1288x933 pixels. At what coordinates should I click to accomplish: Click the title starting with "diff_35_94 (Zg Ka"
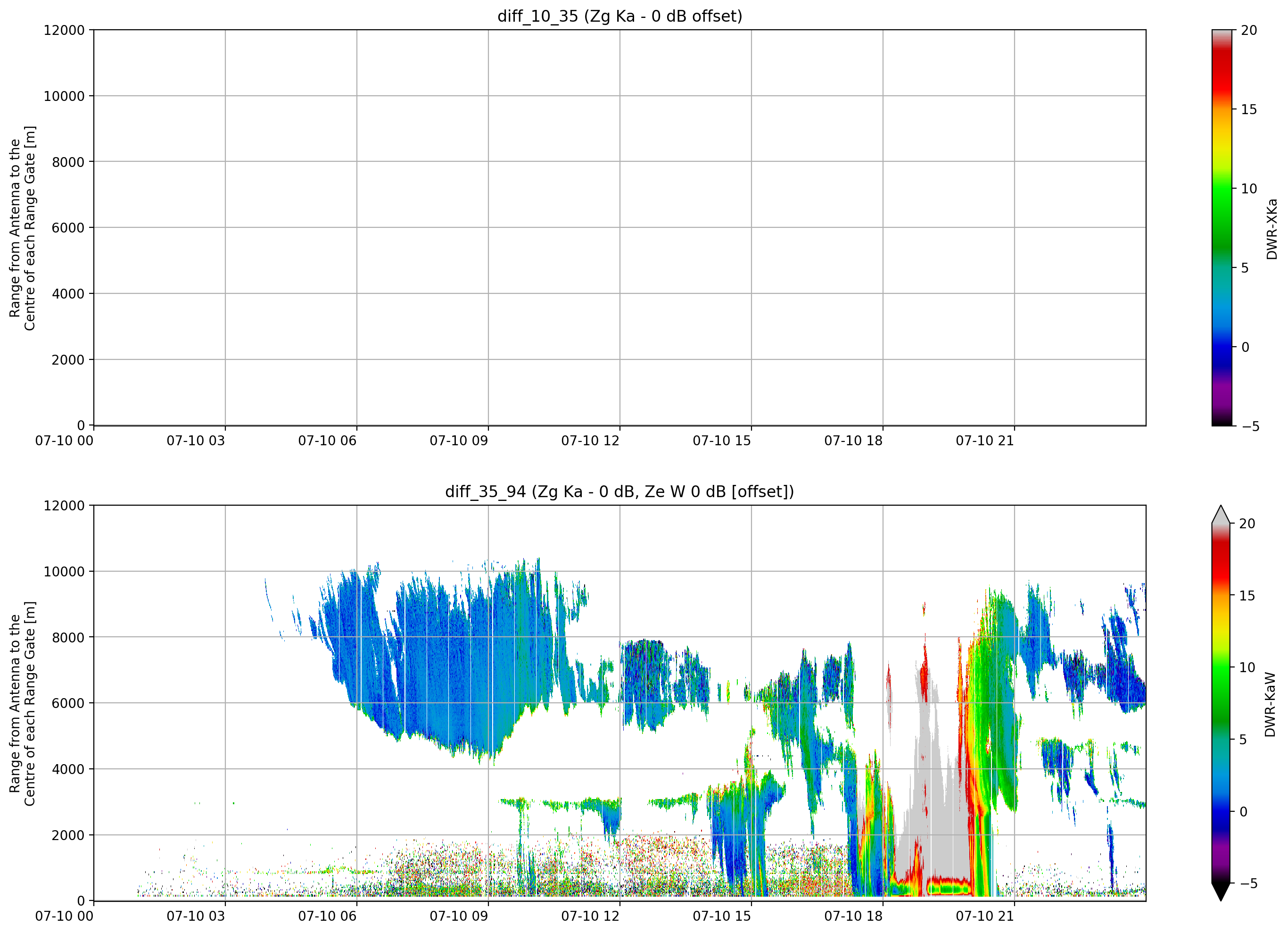click(x=619, y=491)
